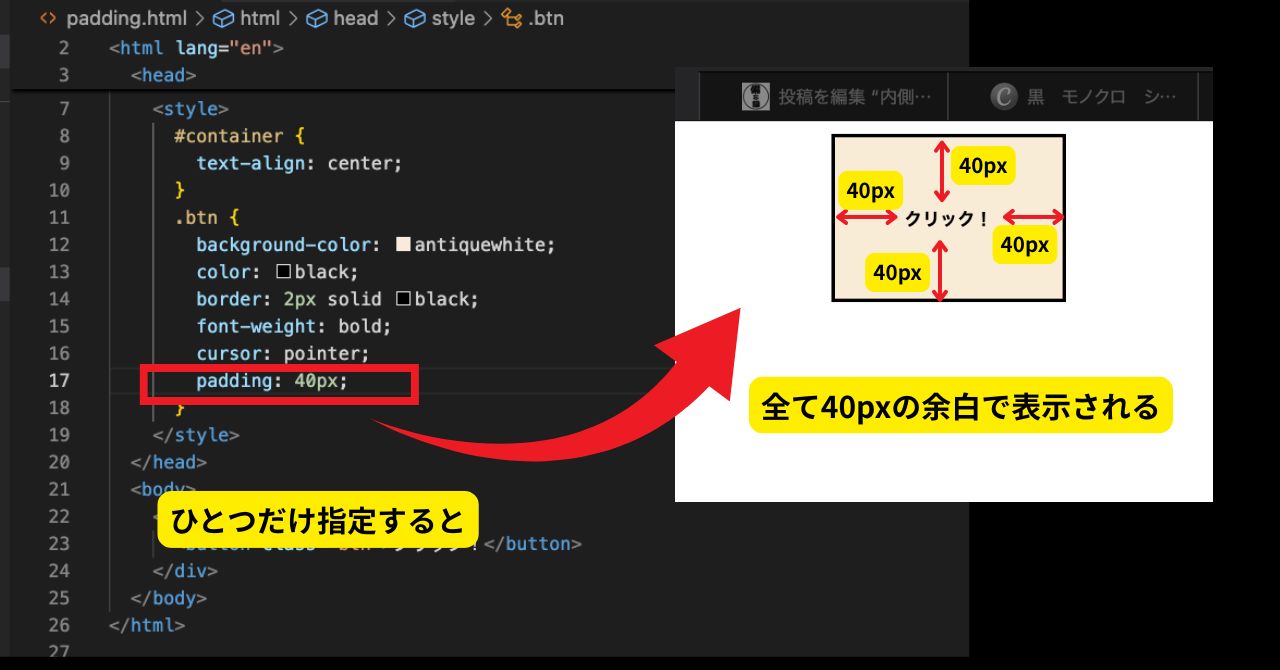The image size is (1280, 670).
Task: Open the antiquewhite color swatch picker
Action: (404, 245)
